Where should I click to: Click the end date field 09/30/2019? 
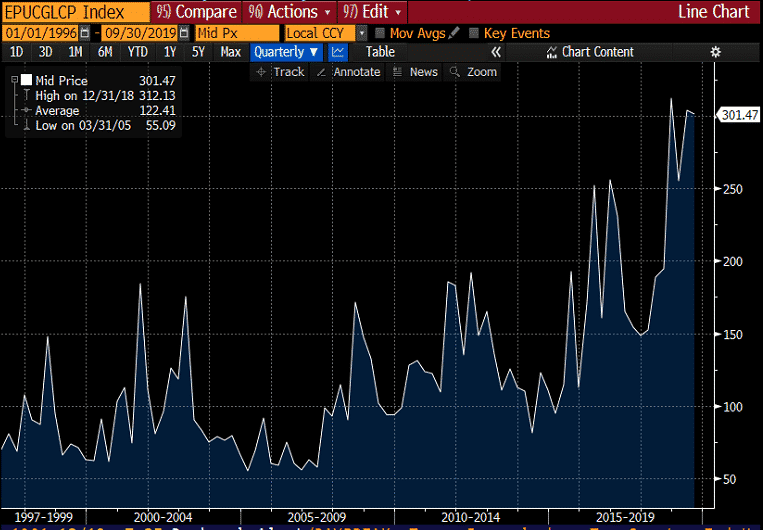(139, 33)
